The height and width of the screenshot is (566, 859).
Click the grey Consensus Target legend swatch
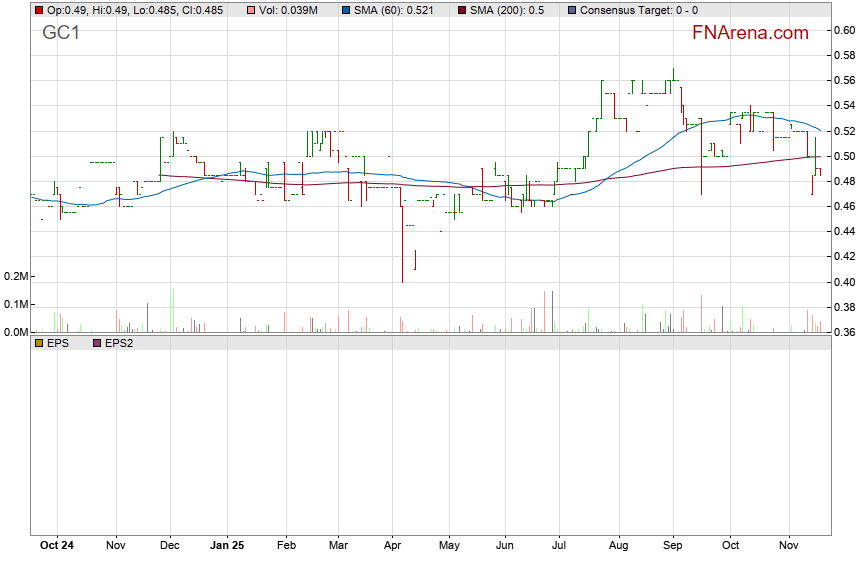pyautogui.click(x=570, y=10)
